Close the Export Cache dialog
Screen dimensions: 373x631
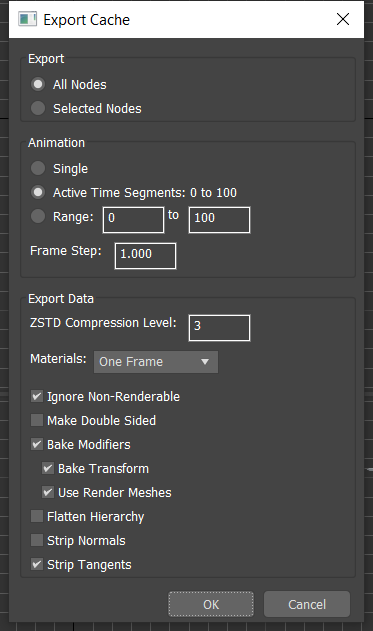pyautogui.click(x=343, y=19)
